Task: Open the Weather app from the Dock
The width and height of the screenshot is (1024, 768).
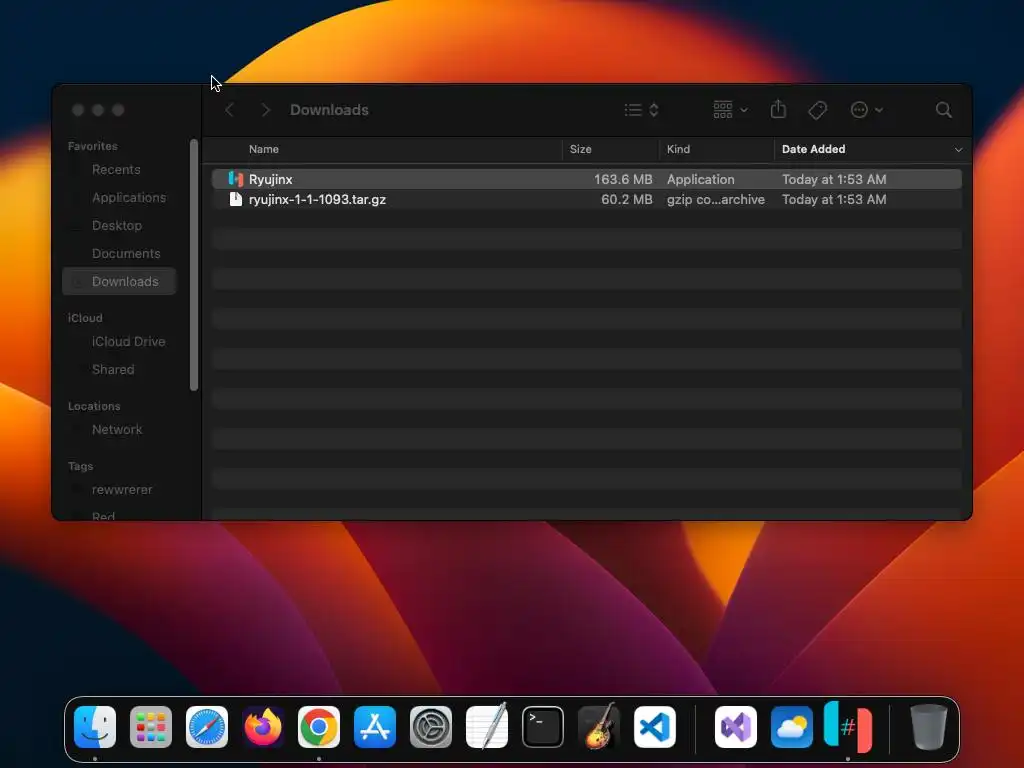Action: click(x=792, y=726)
